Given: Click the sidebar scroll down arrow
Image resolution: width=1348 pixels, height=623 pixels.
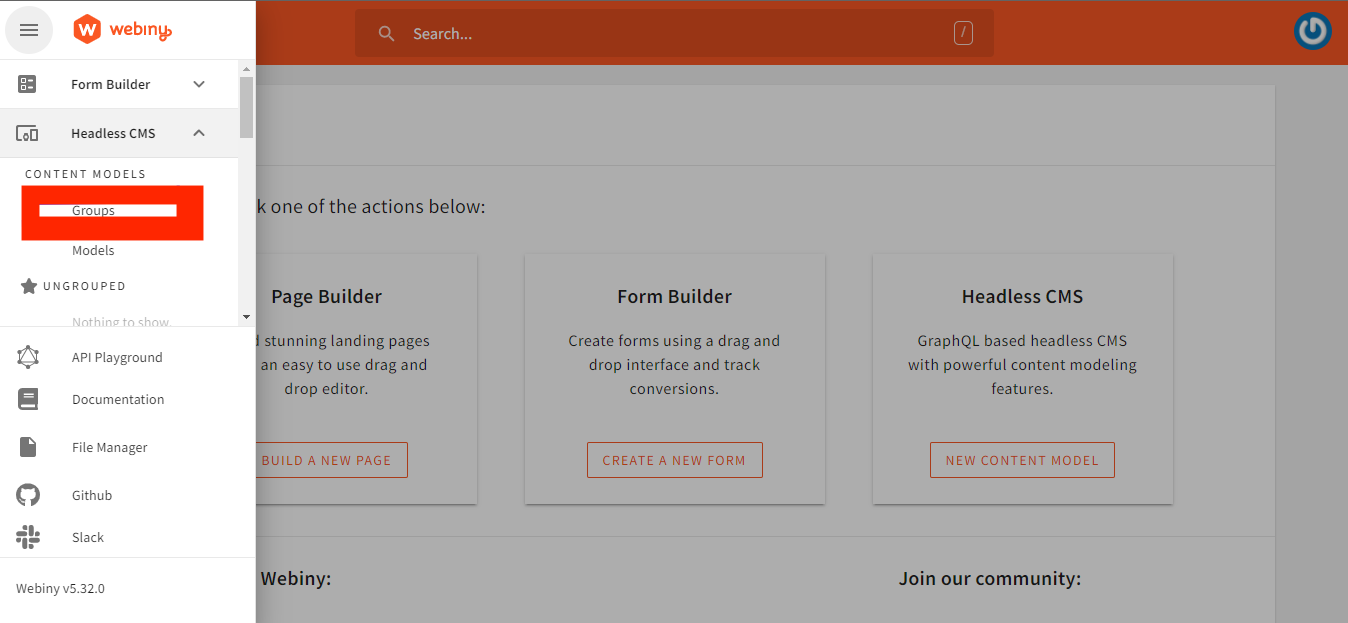Looking at the screenshot, I should 247,317.
